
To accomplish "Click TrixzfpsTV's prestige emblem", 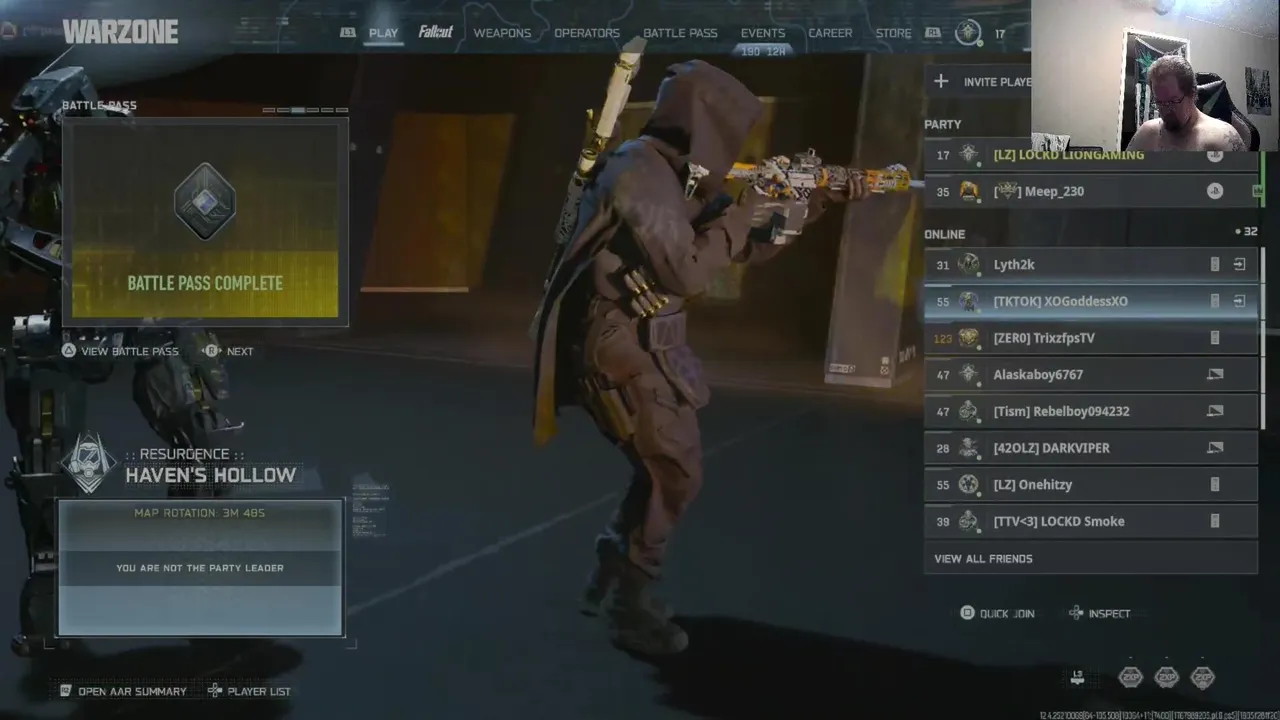I will pyautogui.click(x=968, y=338).
